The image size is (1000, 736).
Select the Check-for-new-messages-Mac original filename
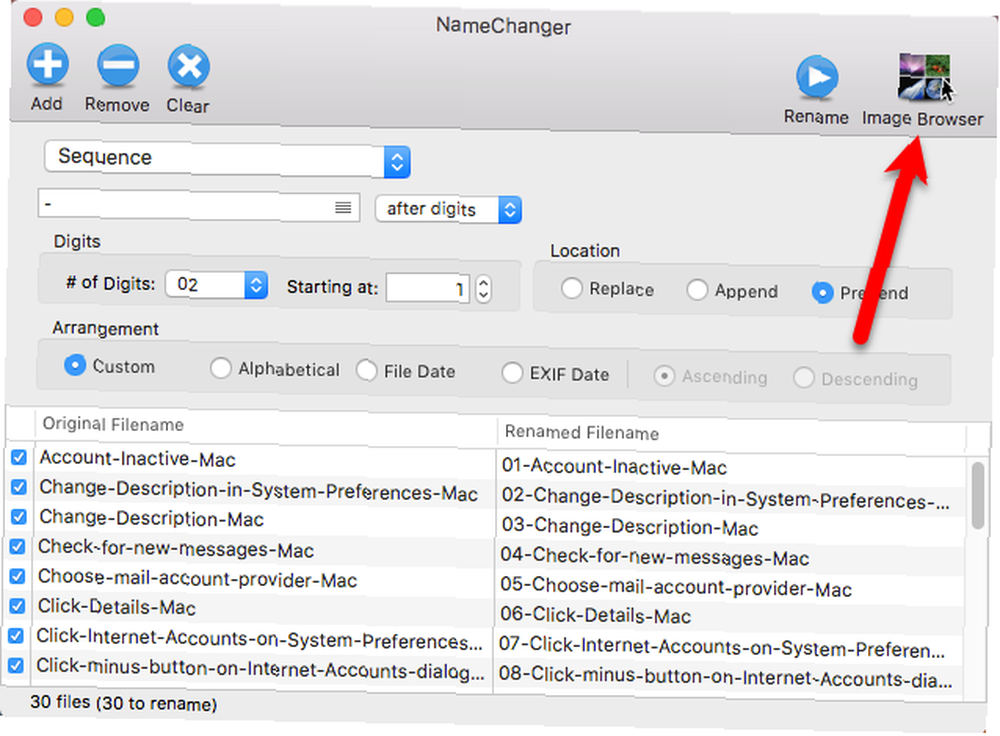[x=176, y=548]
